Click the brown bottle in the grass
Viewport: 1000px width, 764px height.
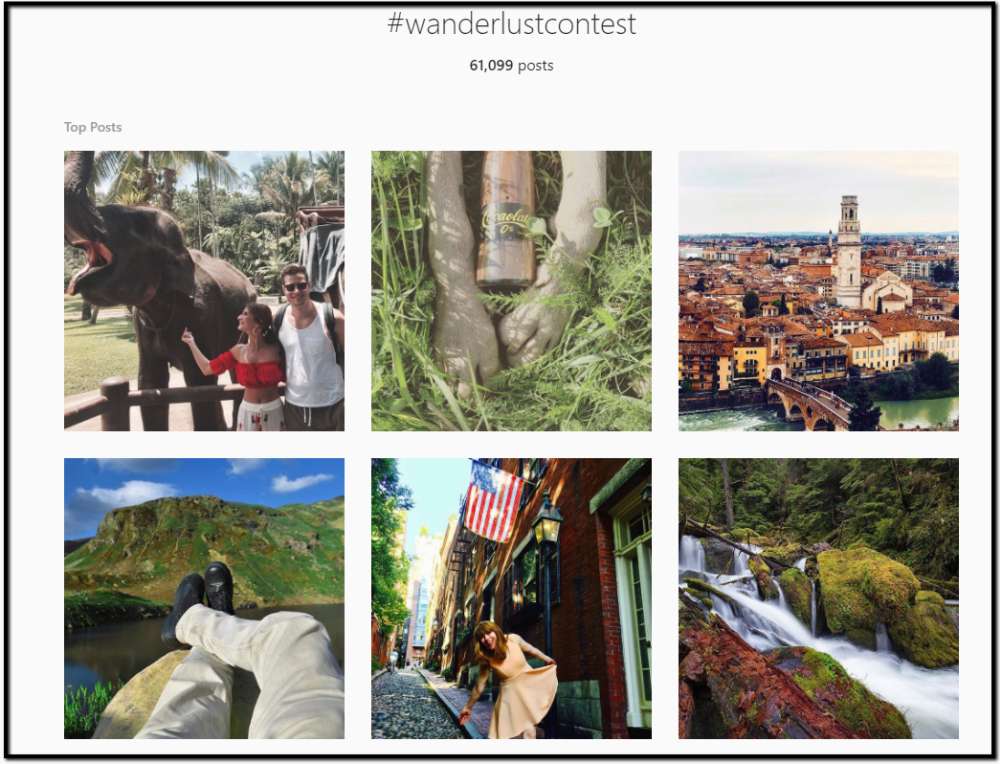pyautogui.click(x=506, y=220)
